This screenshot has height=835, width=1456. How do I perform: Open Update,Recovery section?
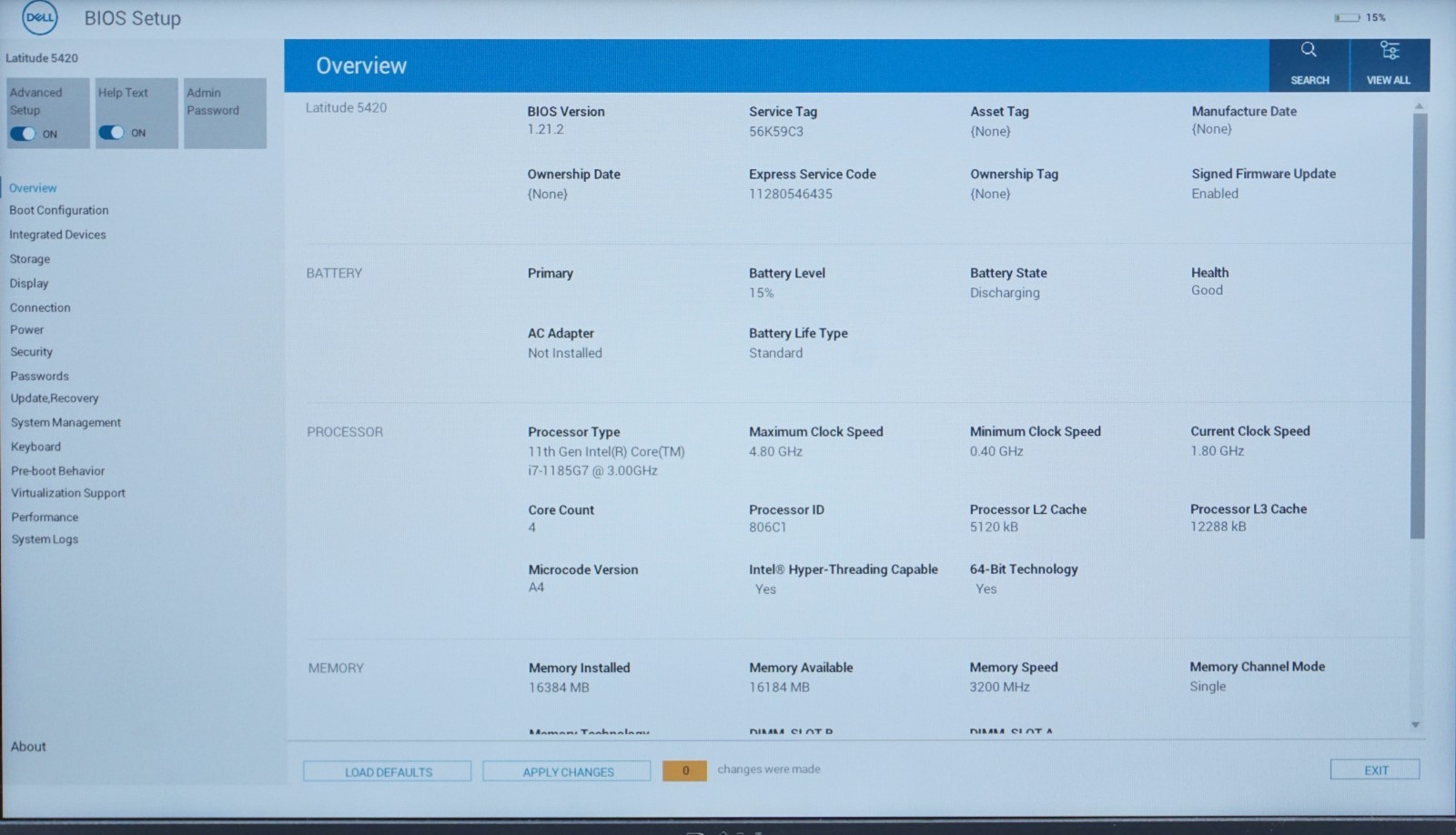point(55,398)
